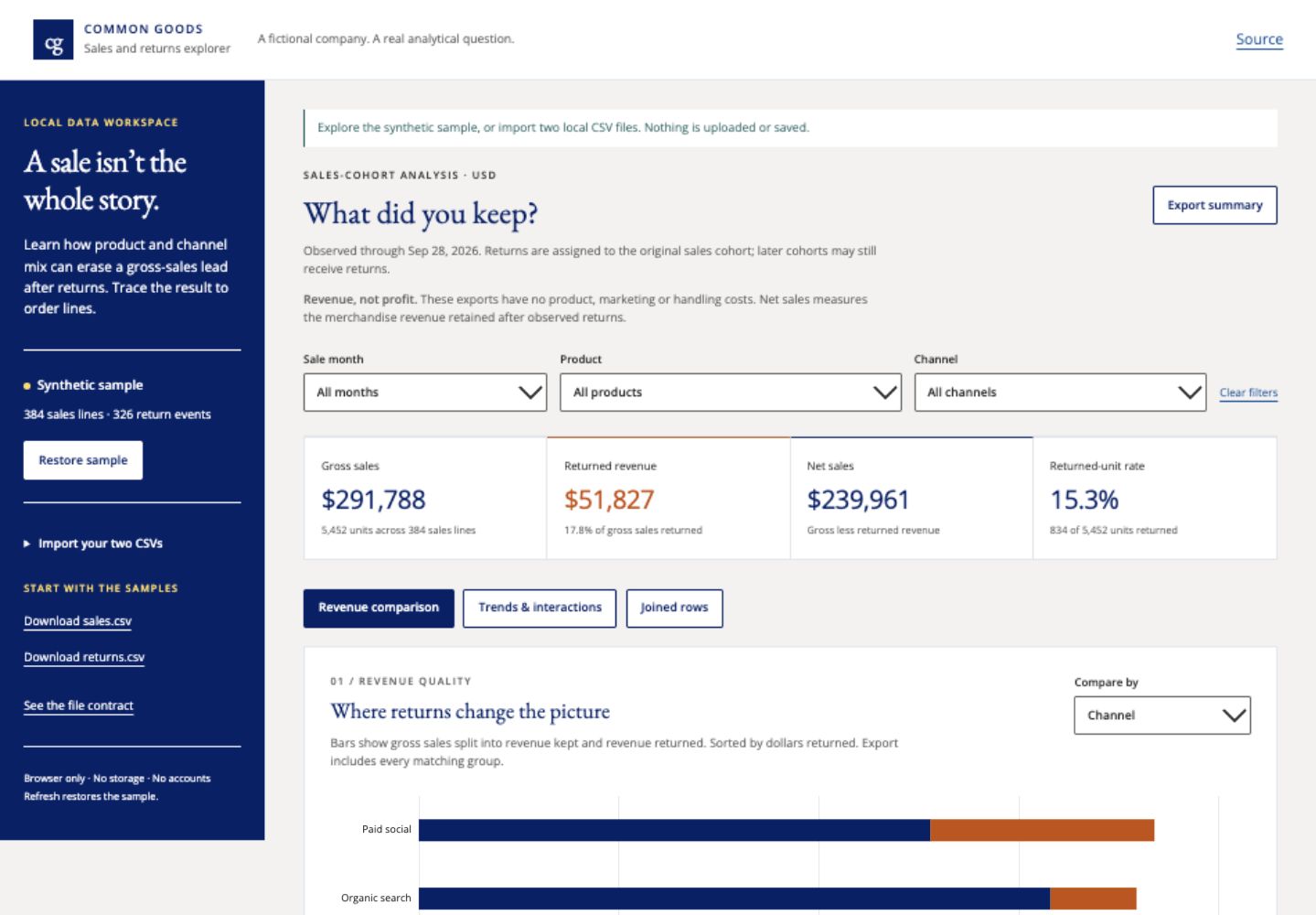Click the Gross sales summary card
Screen dimensions: 1316x915
[x=425, y=498]
